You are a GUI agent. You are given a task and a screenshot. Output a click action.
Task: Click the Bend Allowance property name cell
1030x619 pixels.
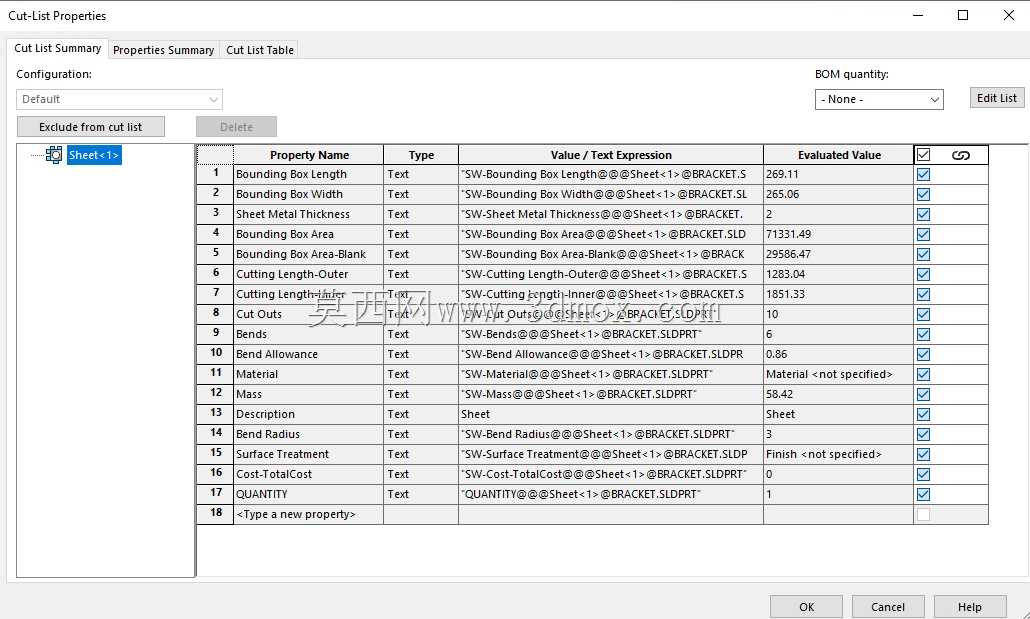[308, 354]
